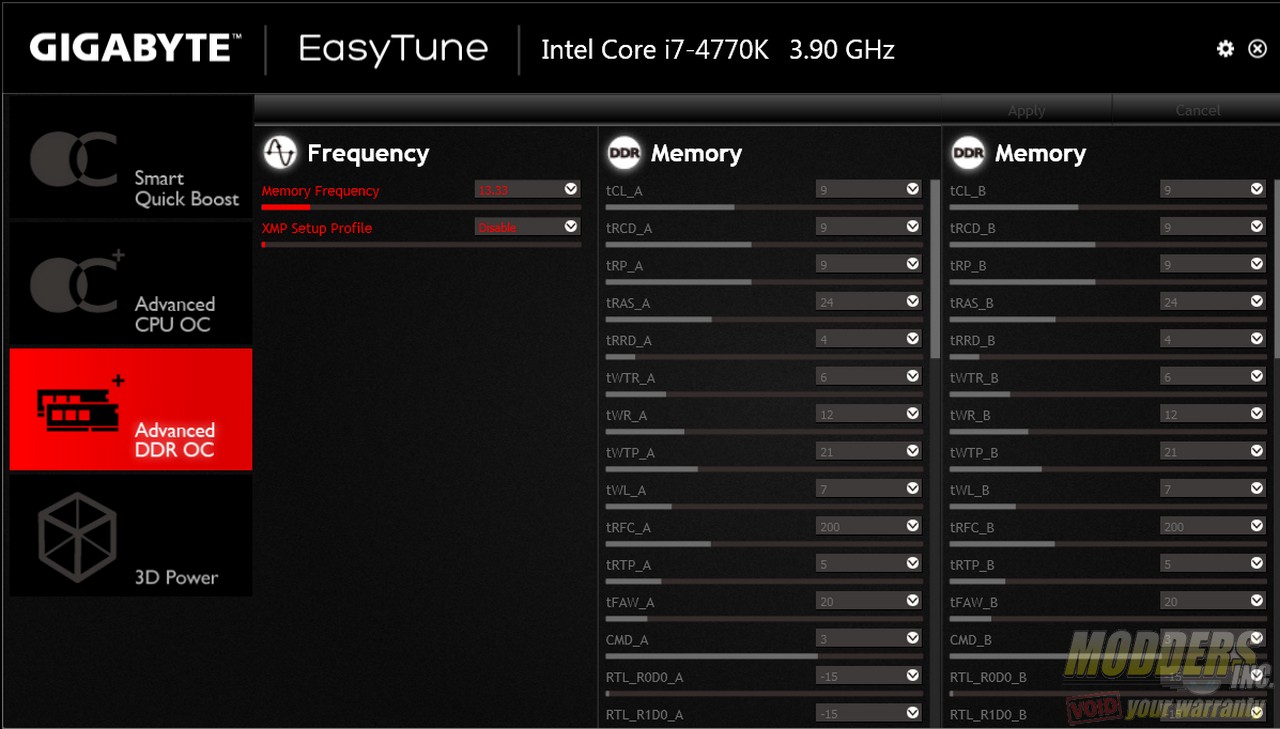
Task: Open the tRP_A value dropdown
Action: (x=868, y=264)
